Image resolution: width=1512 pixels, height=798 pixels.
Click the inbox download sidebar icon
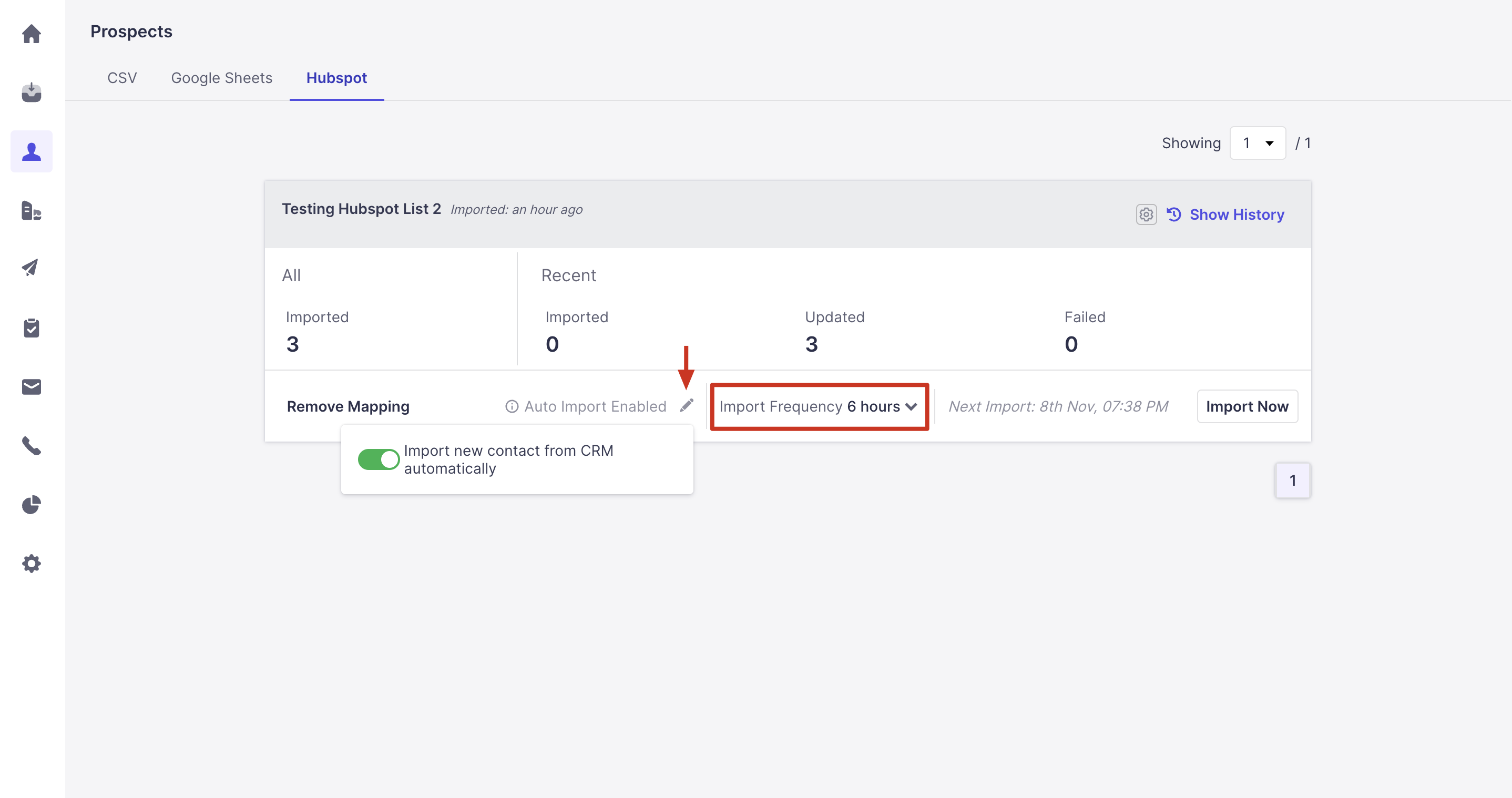click(31, 93)
